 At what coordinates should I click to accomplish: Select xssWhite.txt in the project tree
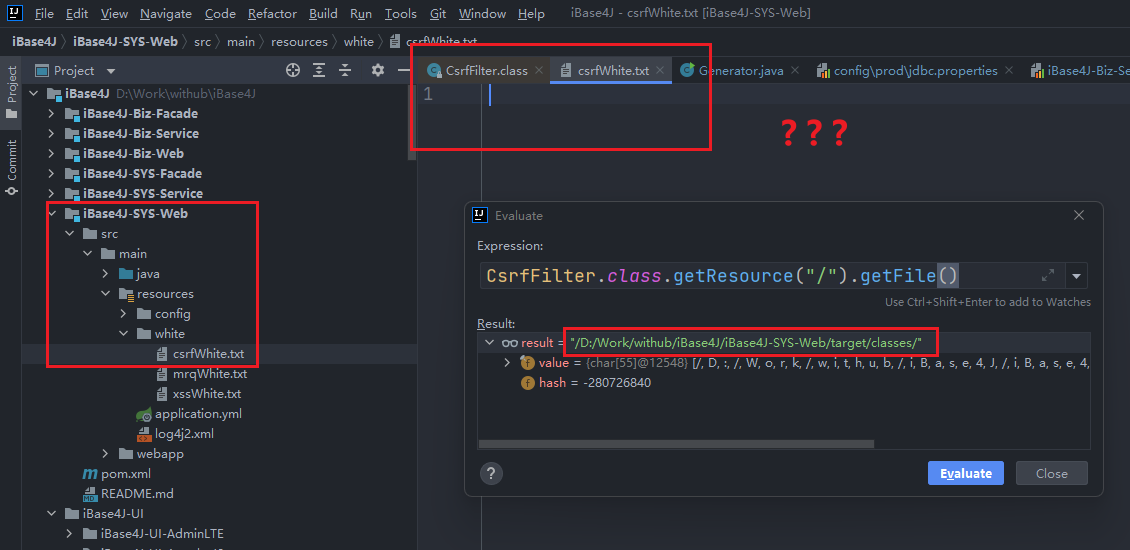207,394
